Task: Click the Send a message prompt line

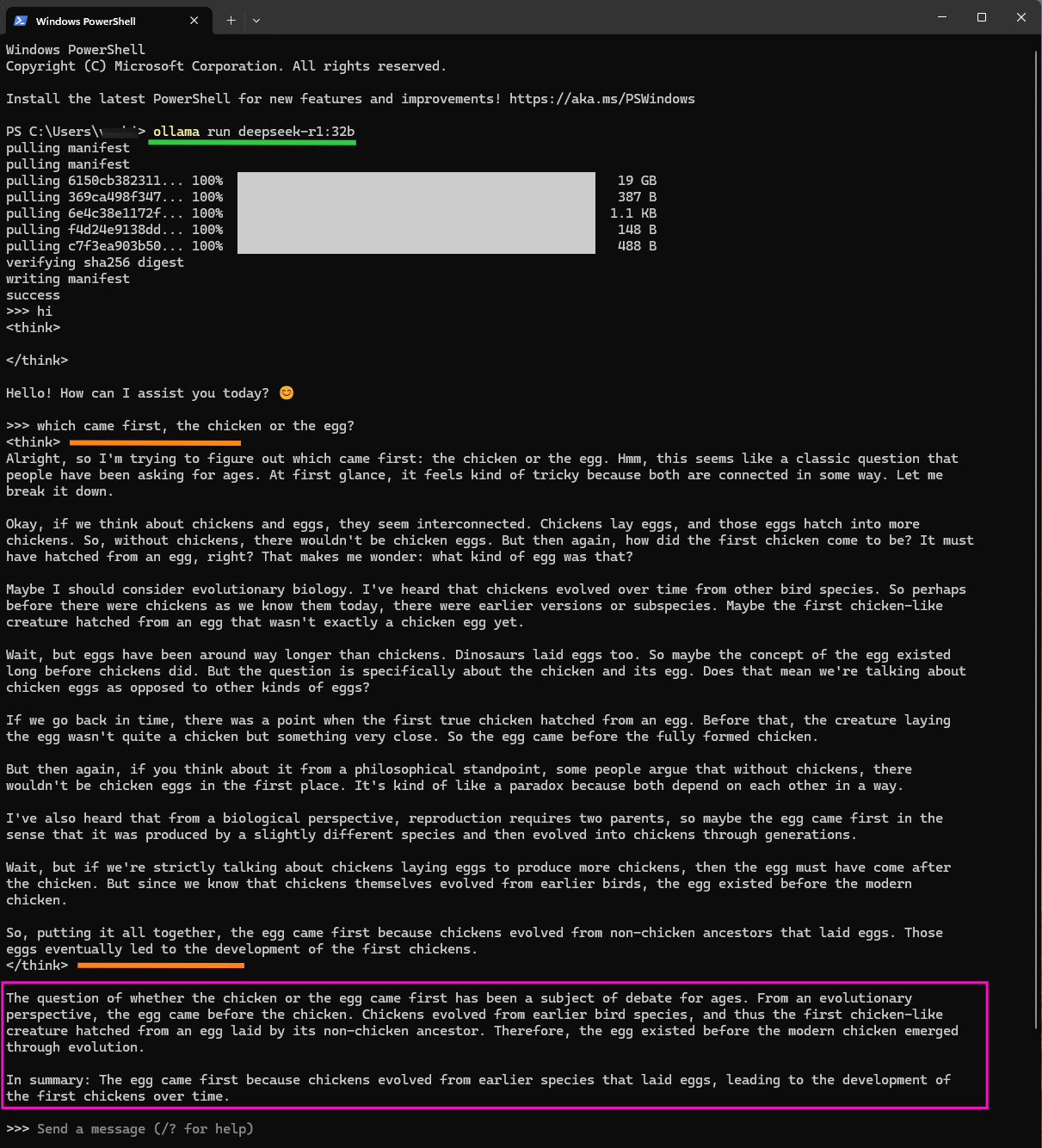Action: click(x=91, y=1128)
